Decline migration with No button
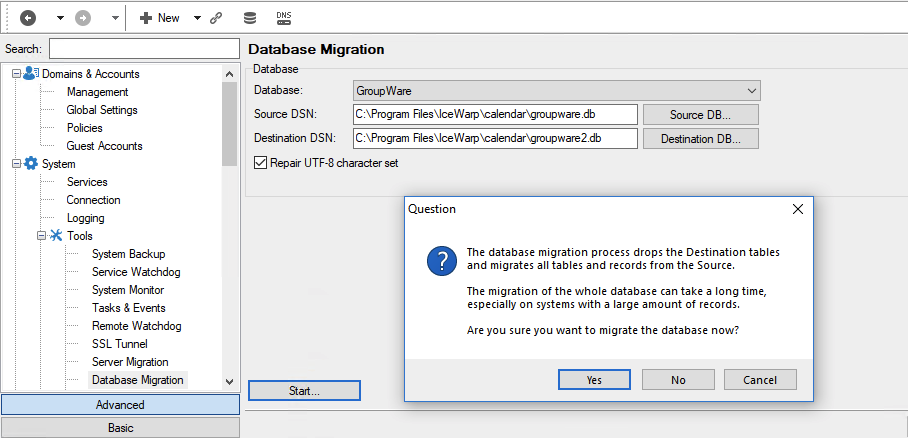Screen dimensions: 908x438 (678, 379)
